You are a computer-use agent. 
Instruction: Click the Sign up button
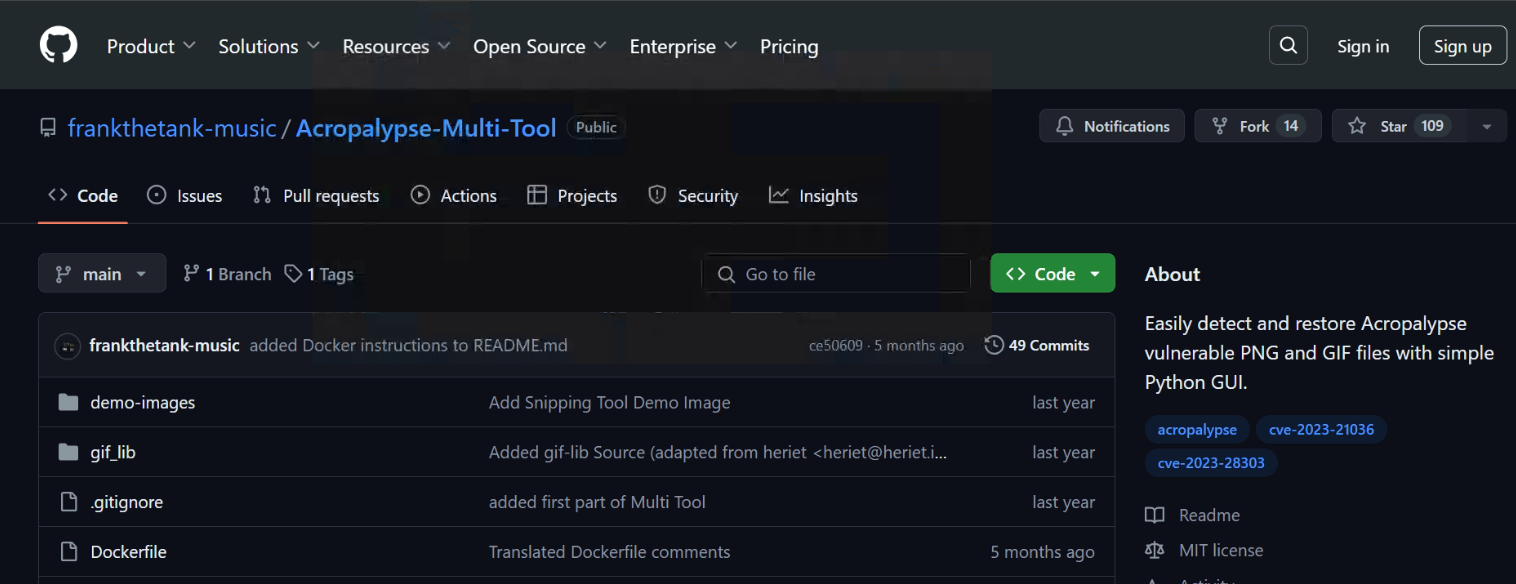point(1462,46)
